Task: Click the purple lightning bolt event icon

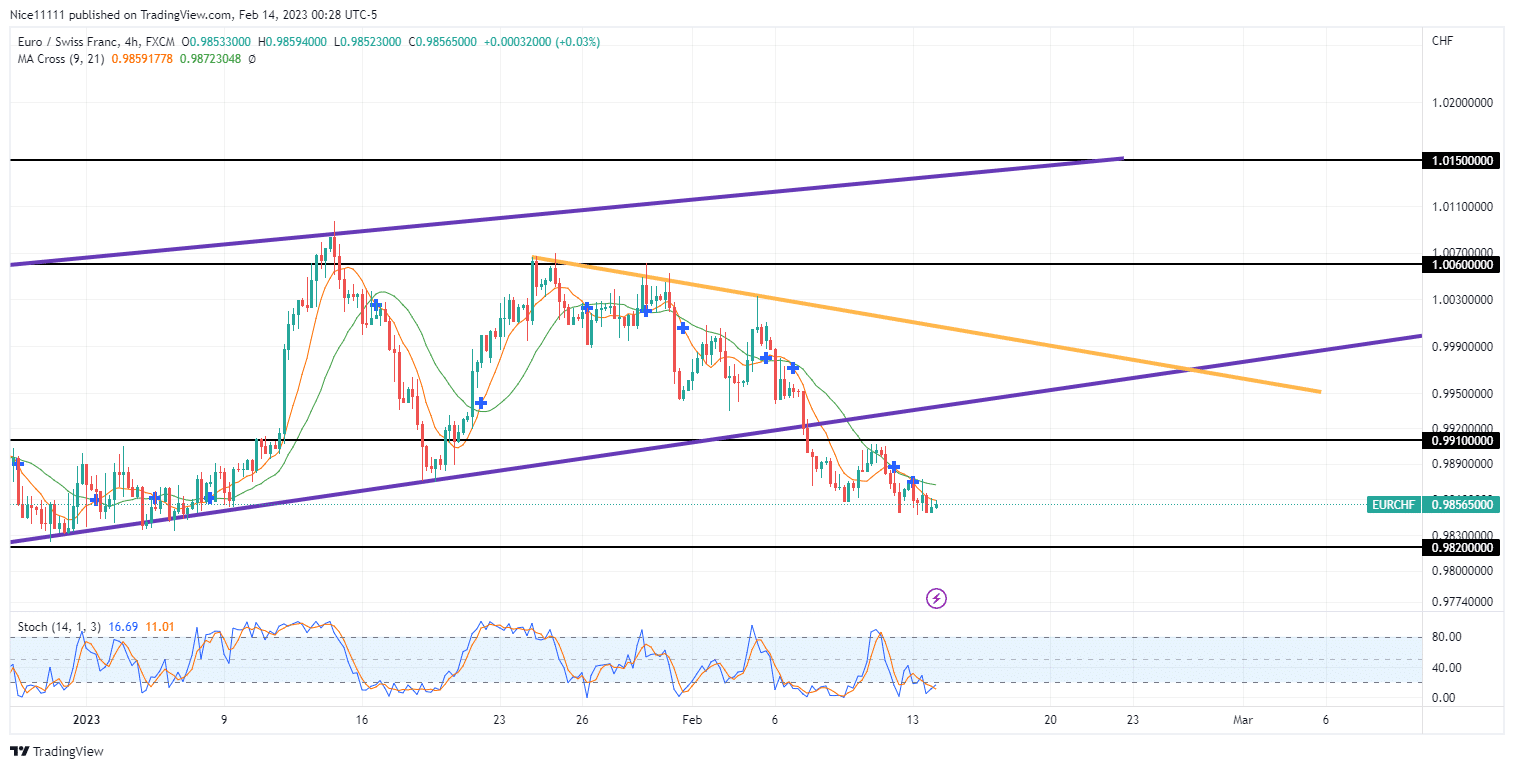Action: click(937, 598)
